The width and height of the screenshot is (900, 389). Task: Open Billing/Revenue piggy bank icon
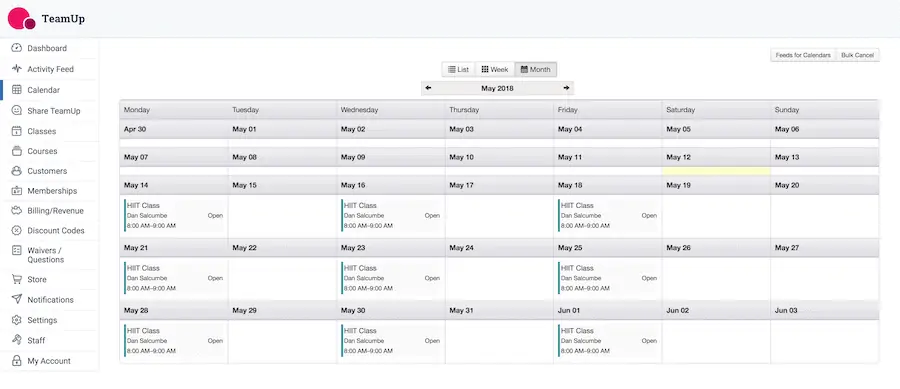(17, 211)
